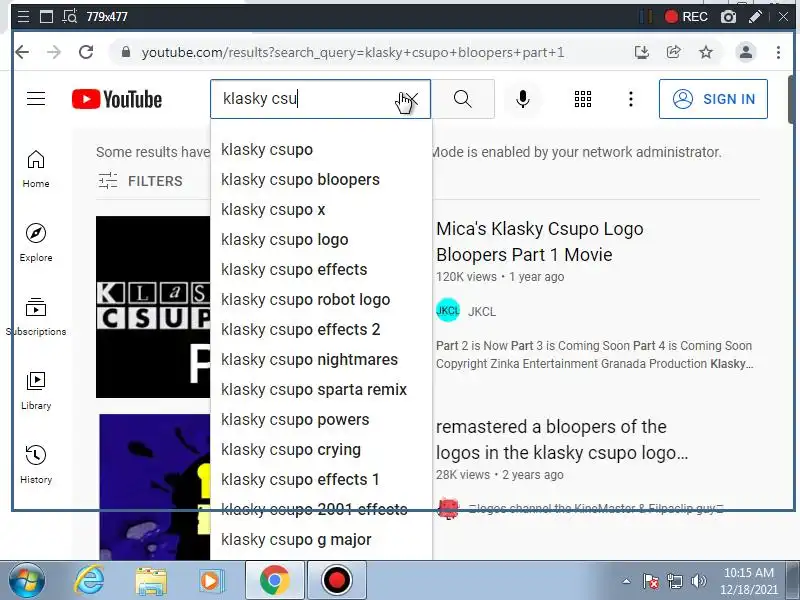Screen dimensions: 800x600
Task: Open recorder pencil draw tool
Action: 755,17
